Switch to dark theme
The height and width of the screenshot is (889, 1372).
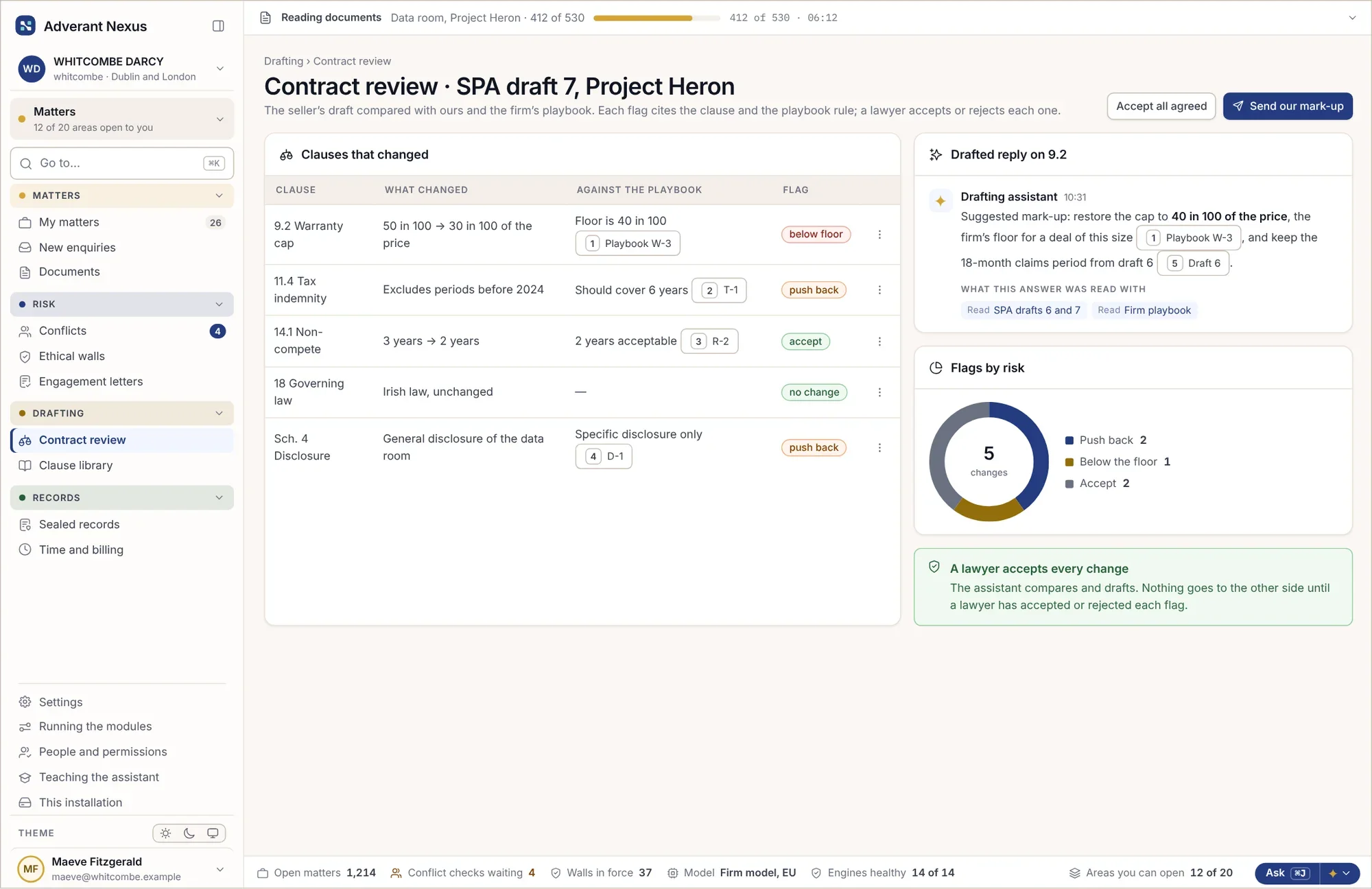189,833
